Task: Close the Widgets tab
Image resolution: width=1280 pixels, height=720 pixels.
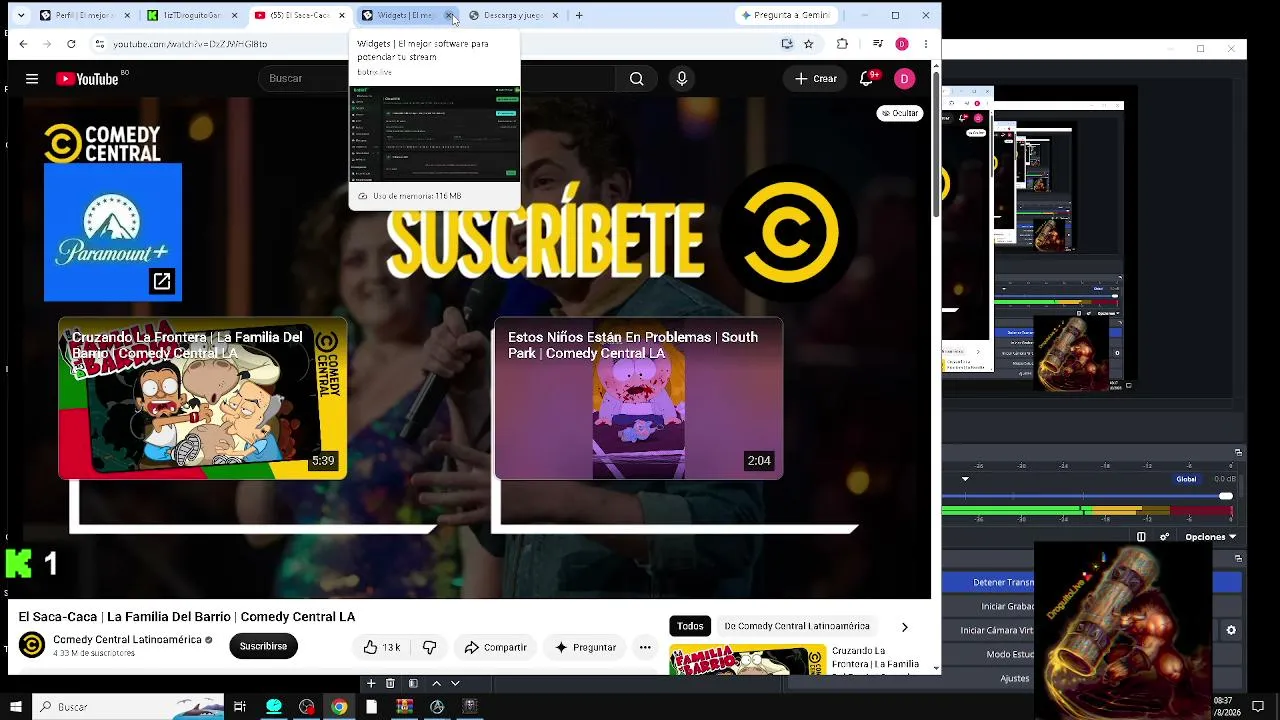Action: coord(449,15)
